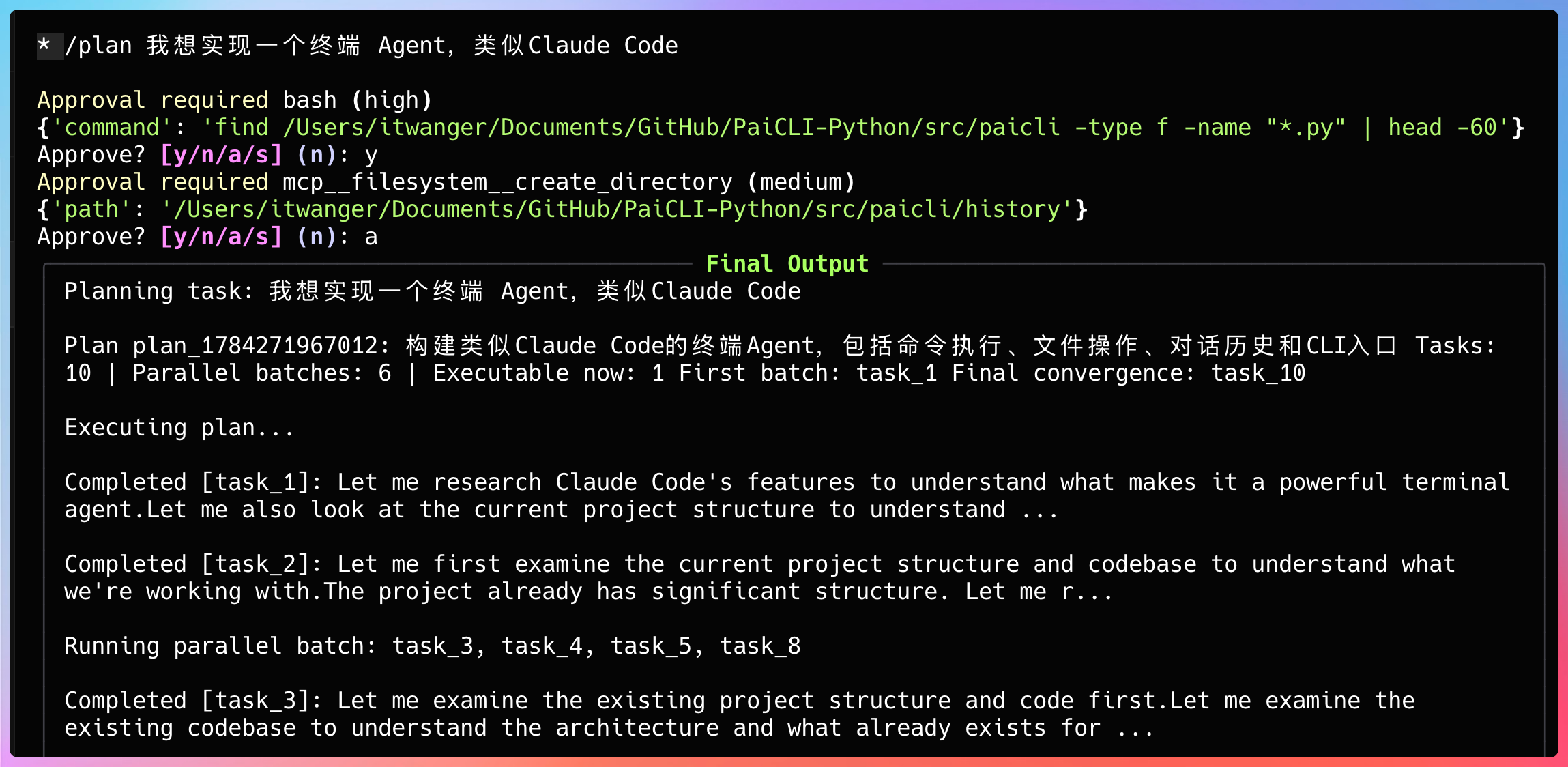
Task: Click the Parallel batches: 6 text
Action: coord(262,373)
